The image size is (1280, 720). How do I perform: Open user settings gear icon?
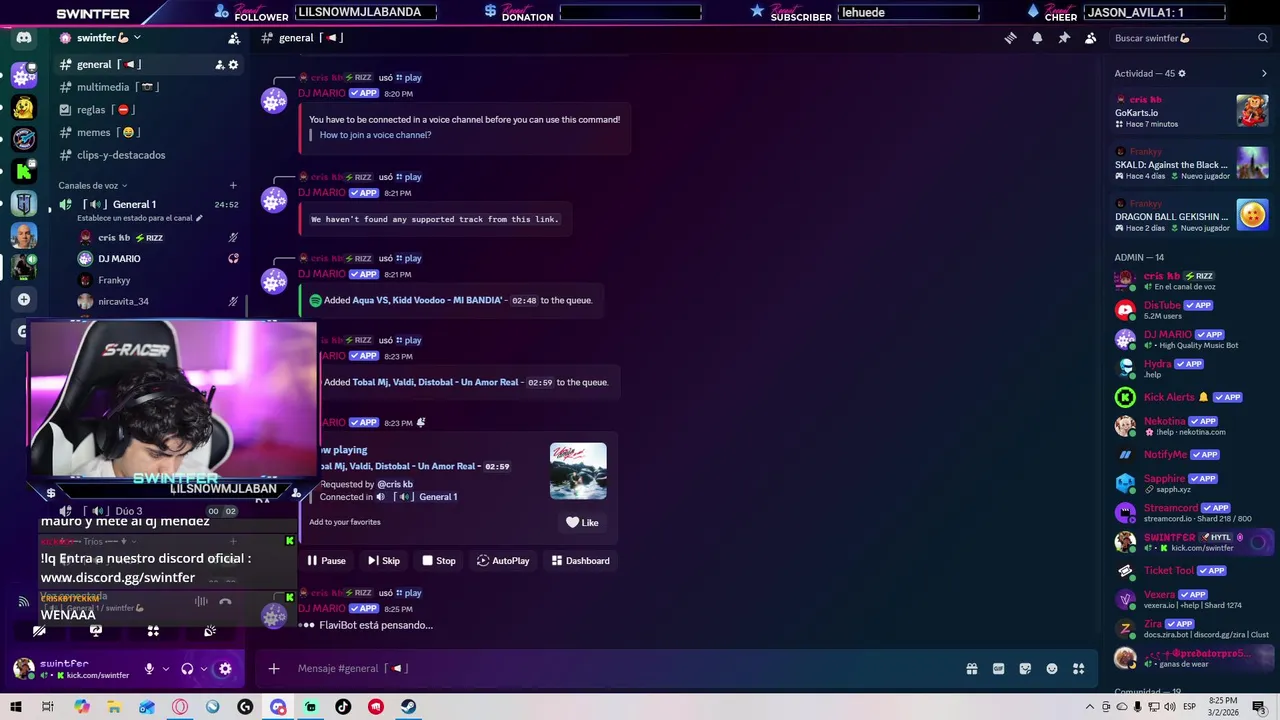point(225,669)
